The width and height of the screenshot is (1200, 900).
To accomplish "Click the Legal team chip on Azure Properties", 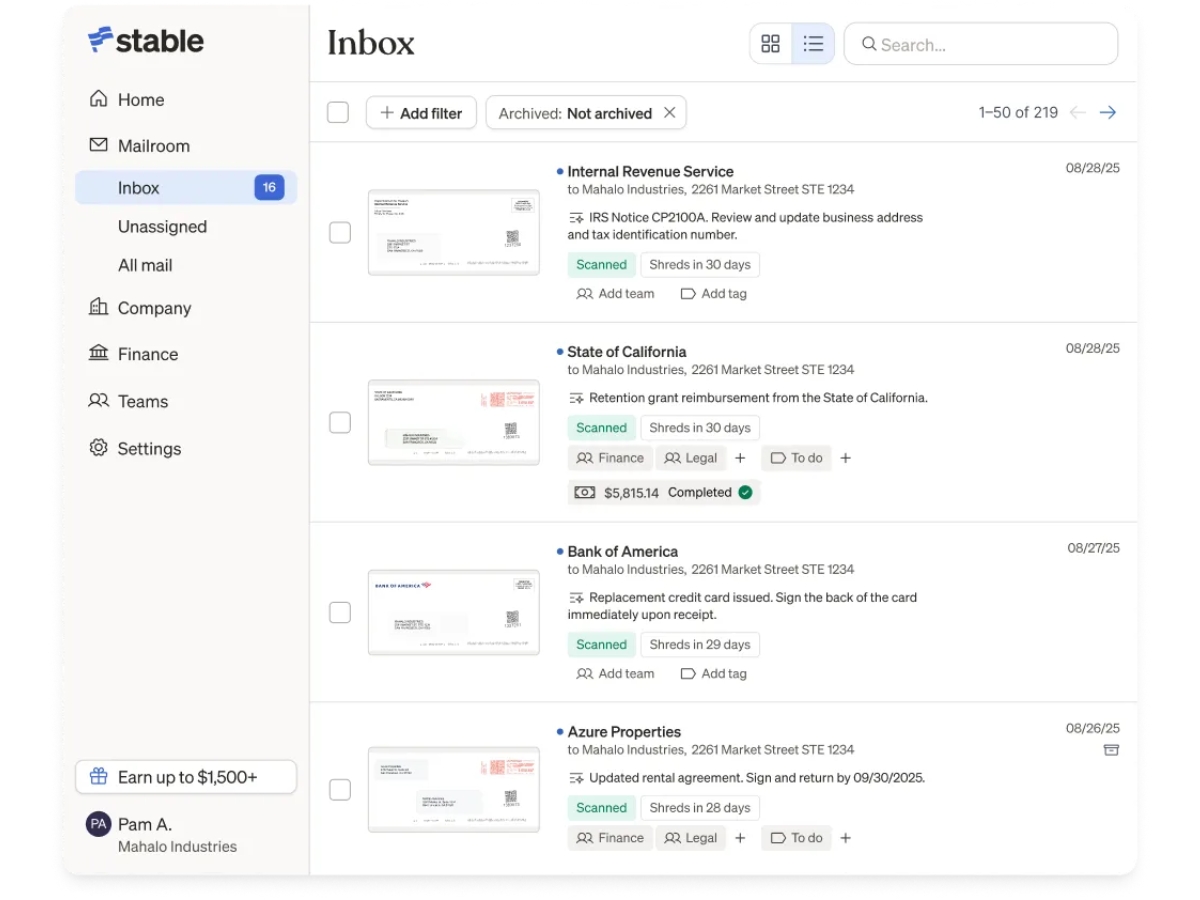I will 691,838.
